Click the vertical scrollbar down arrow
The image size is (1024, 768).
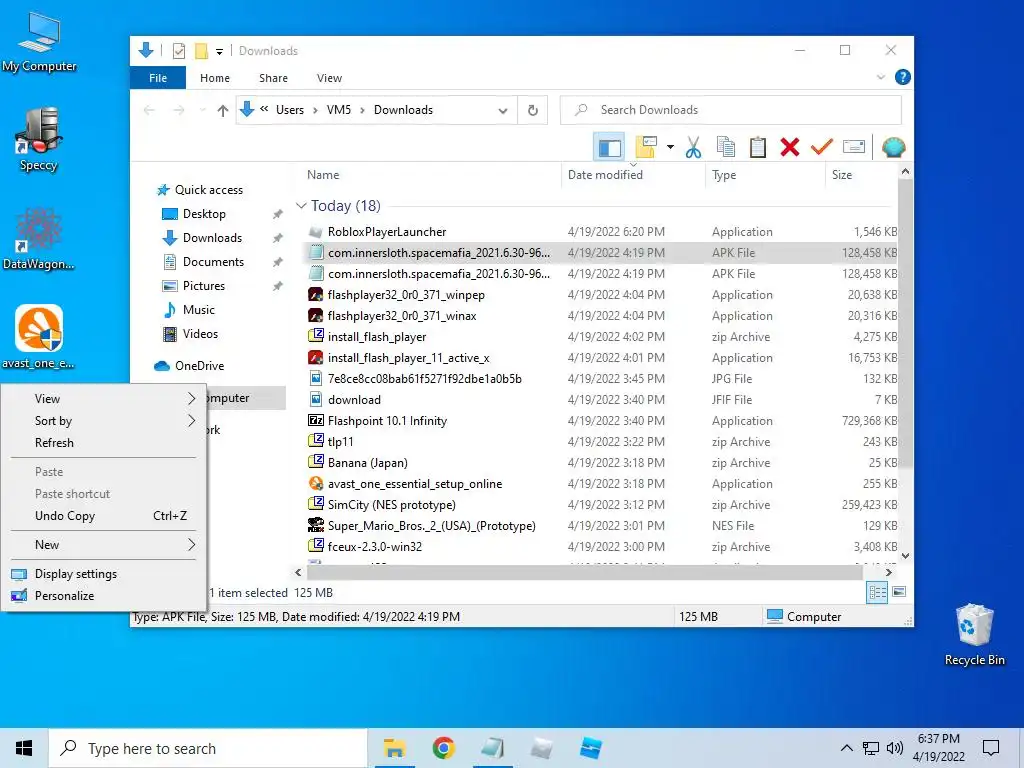point(905,556)
